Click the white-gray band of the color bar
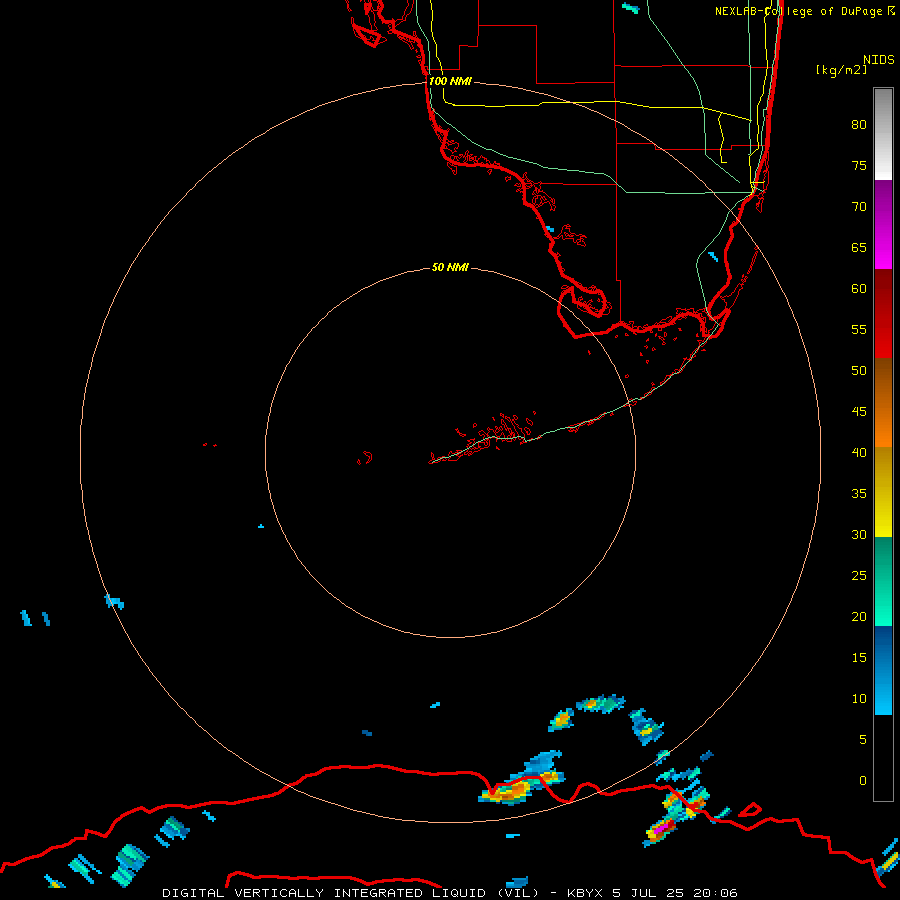 [883, 134]
